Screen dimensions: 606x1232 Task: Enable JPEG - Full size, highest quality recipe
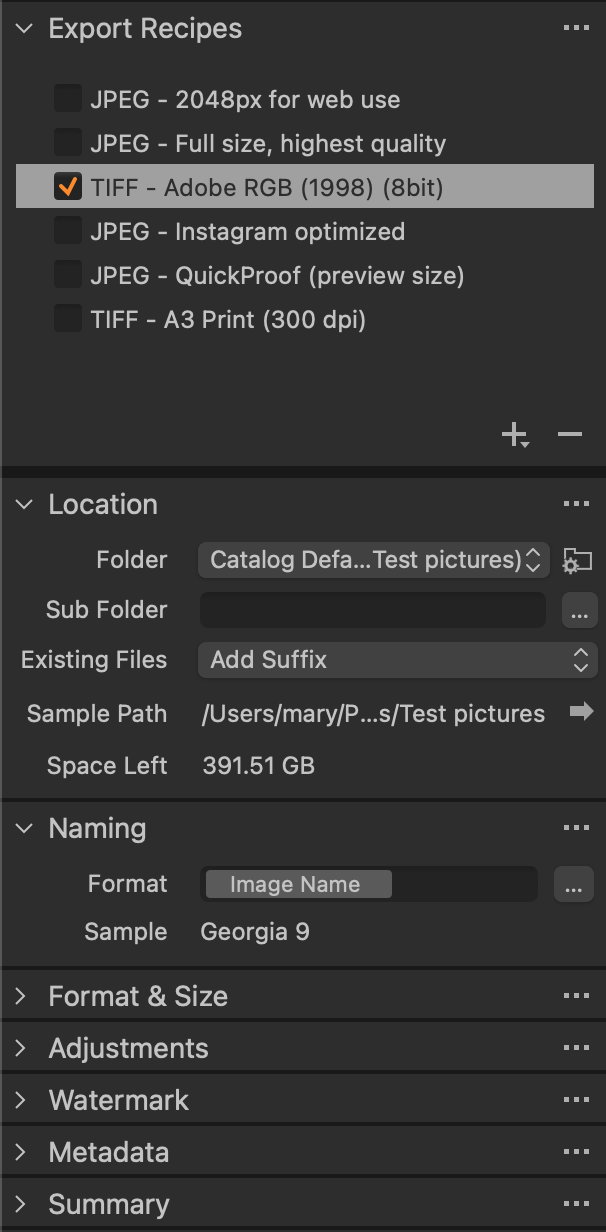[x=68, y=143]
